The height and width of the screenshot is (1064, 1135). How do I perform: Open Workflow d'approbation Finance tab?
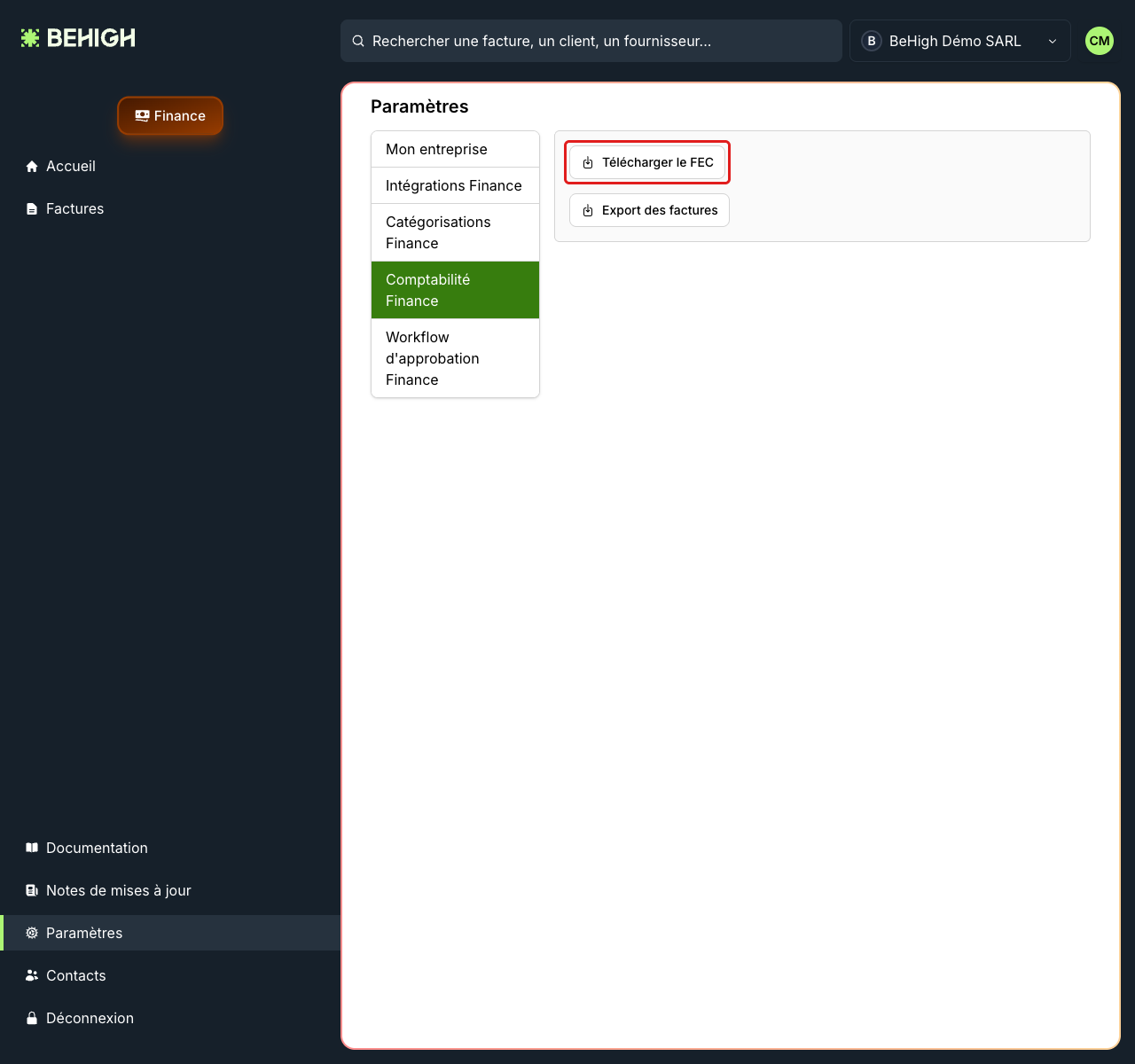coord(455,358)
